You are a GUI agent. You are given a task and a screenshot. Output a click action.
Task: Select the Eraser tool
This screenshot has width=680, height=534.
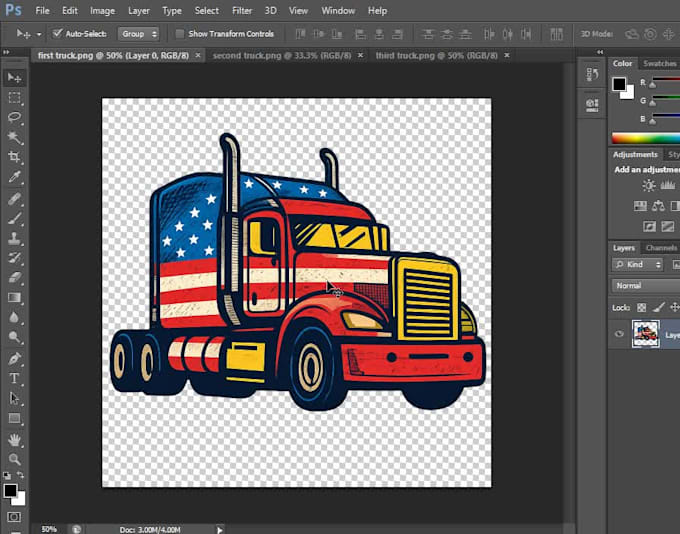pyautogui.click(x=14, y=277)
